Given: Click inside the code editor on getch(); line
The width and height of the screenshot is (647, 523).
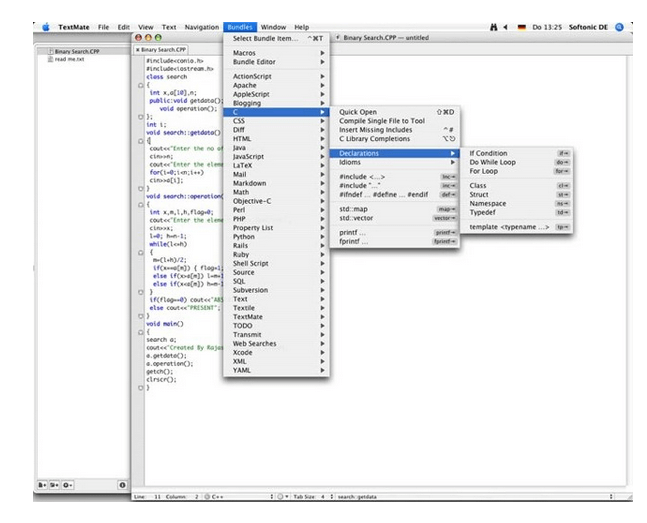Looking at the screenshot, I should point(160,372).
